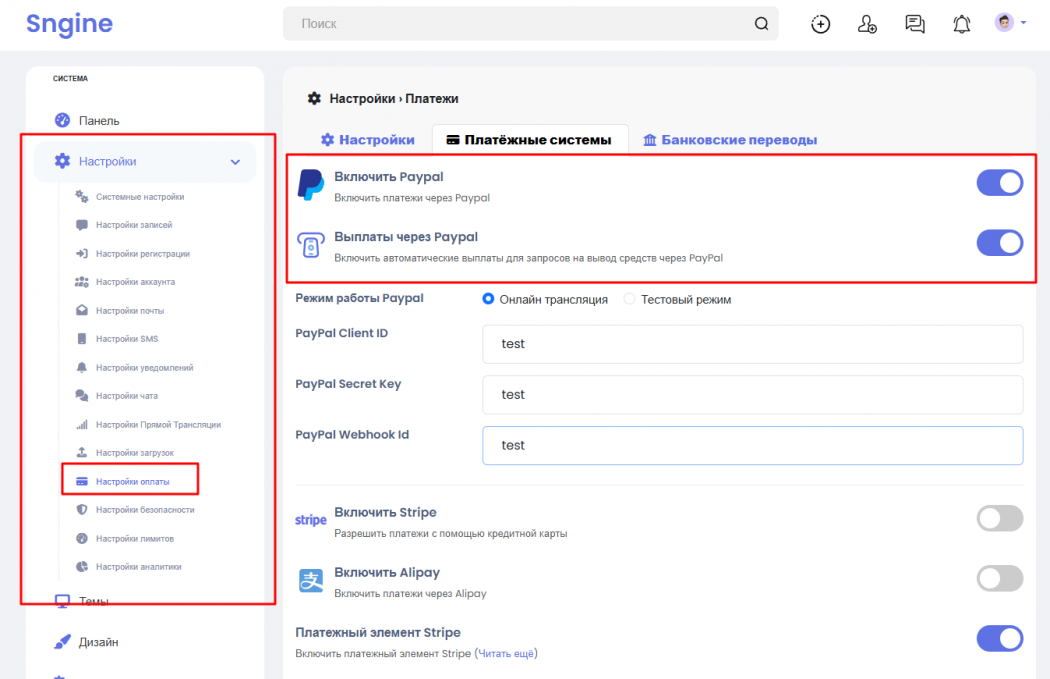The image size is (1050, 679).
Task: Turn on the Включить Alipay toggle
Action: (999, 578)
